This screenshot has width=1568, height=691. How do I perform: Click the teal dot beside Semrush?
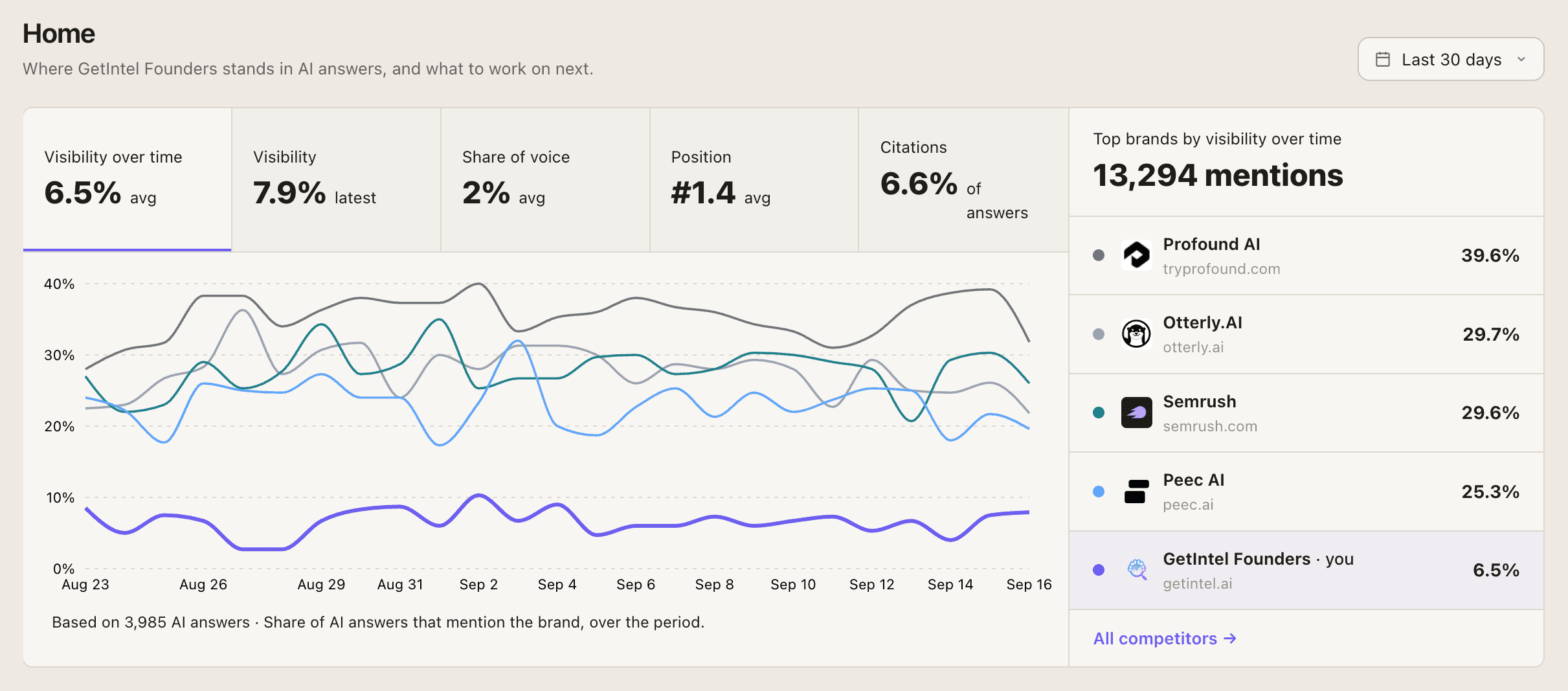[x=1099, y=413]
